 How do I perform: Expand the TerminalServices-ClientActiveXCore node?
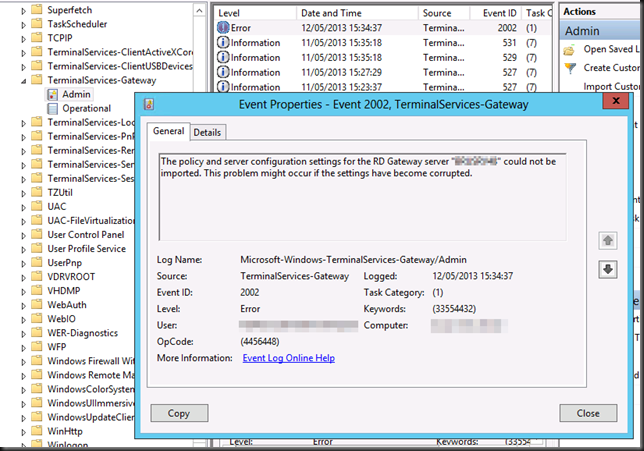click(23, 53)
